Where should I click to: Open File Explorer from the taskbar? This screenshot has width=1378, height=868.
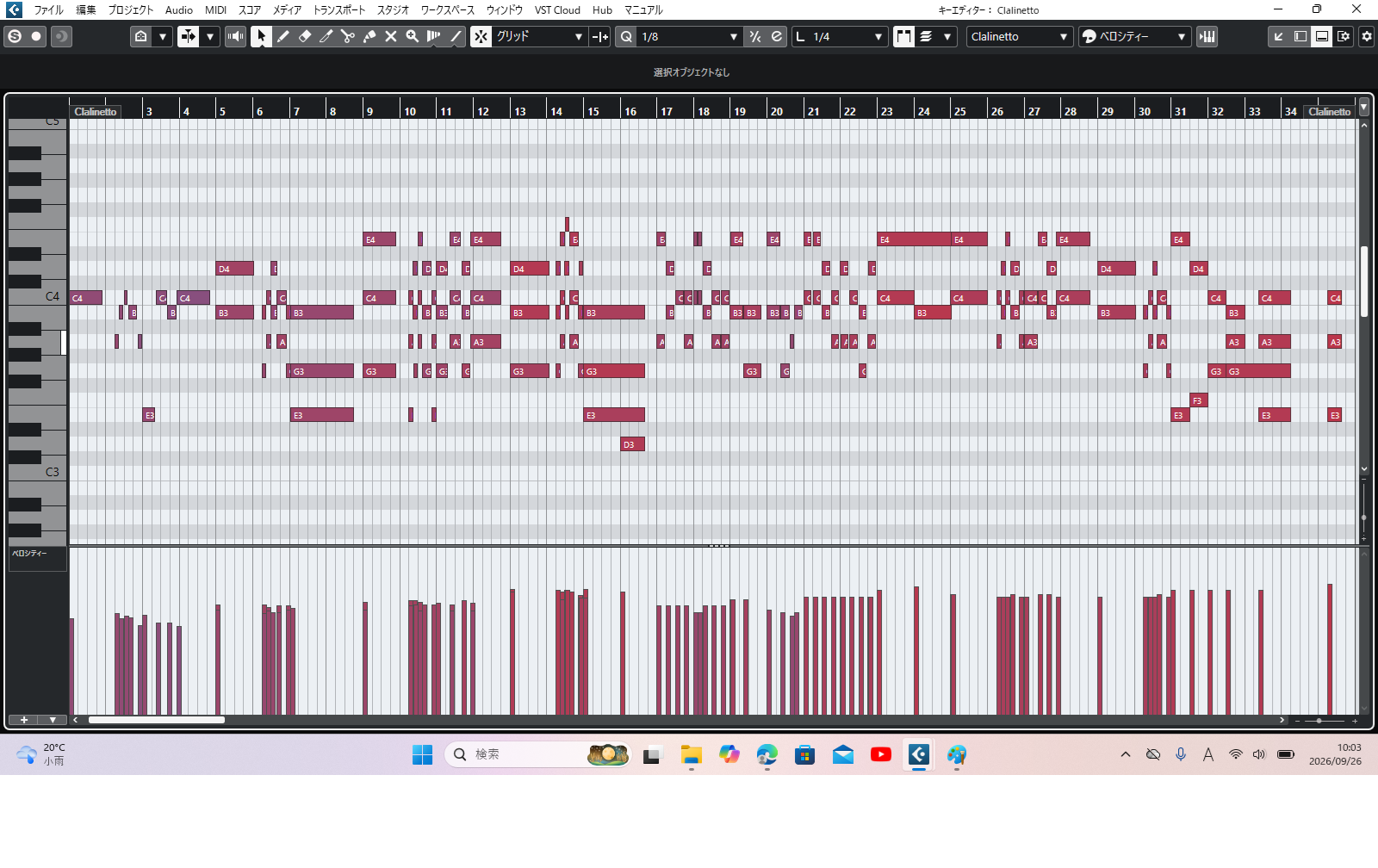point(691,754)
